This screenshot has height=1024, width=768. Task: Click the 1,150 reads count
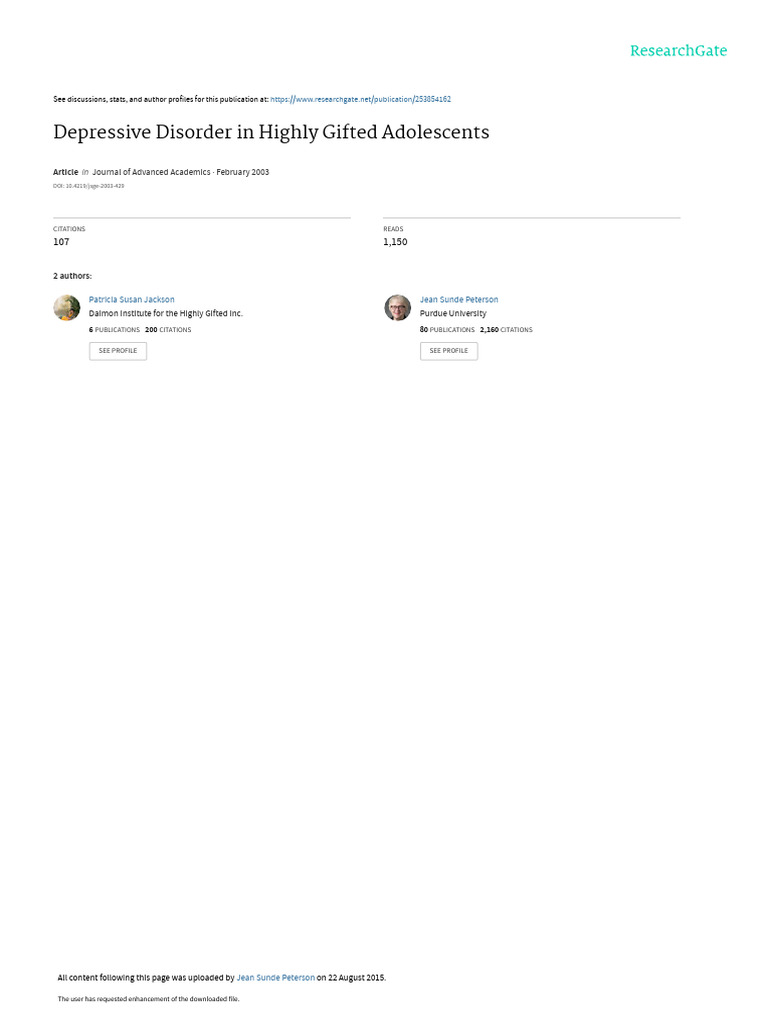tap(395, 242)
